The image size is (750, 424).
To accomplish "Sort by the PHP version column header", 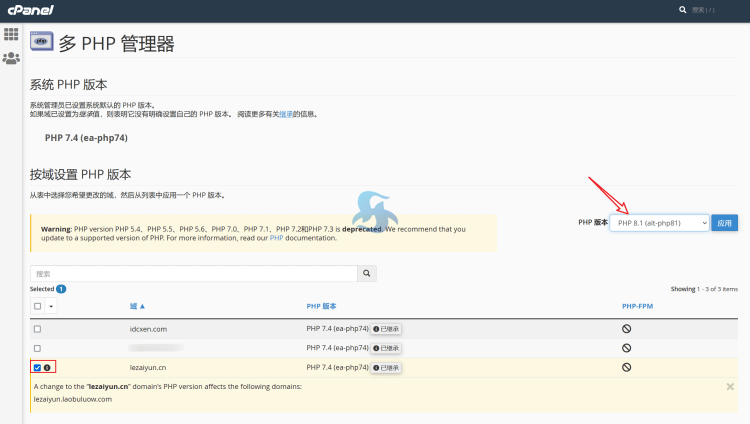I will (x=321, y=306).
